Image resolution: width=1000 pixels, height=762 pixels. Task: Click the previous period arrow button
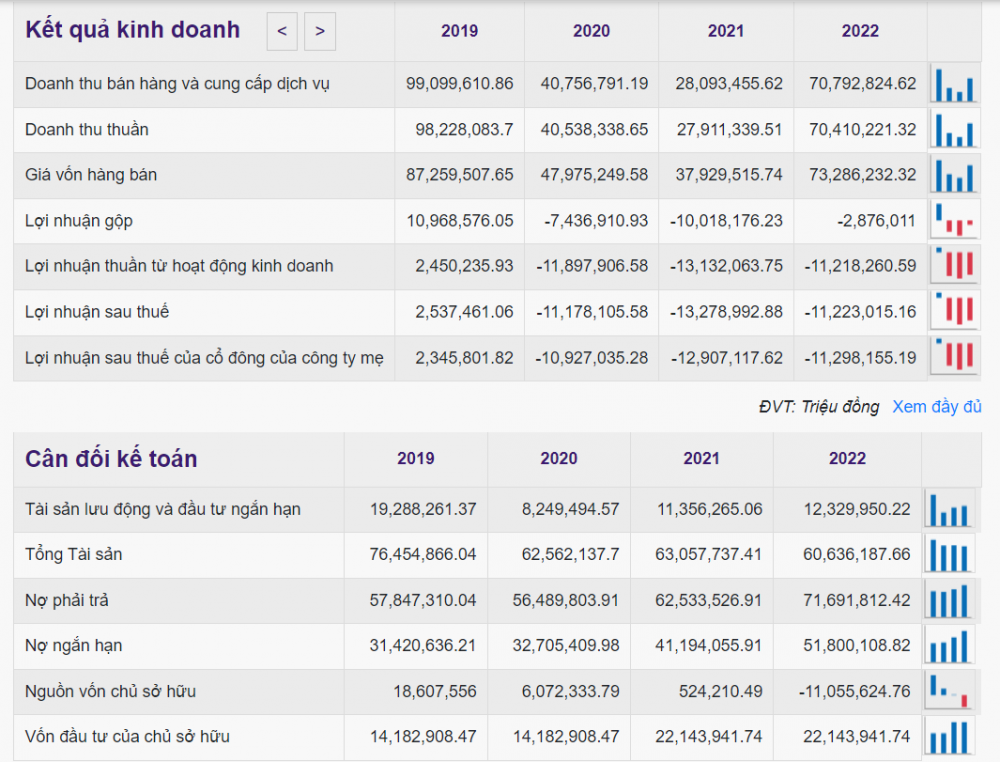[282, 31]
